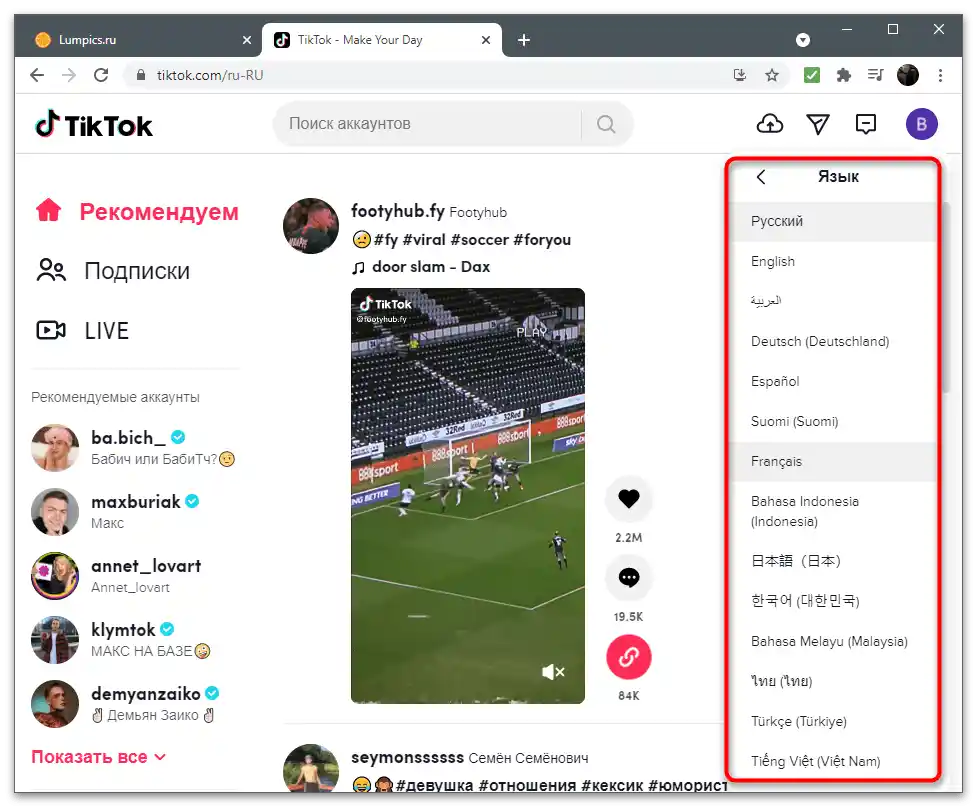The height and width of the screenshot is (807, 977).
Task: Click the search magnifier icon
Action: coord(606,124)
